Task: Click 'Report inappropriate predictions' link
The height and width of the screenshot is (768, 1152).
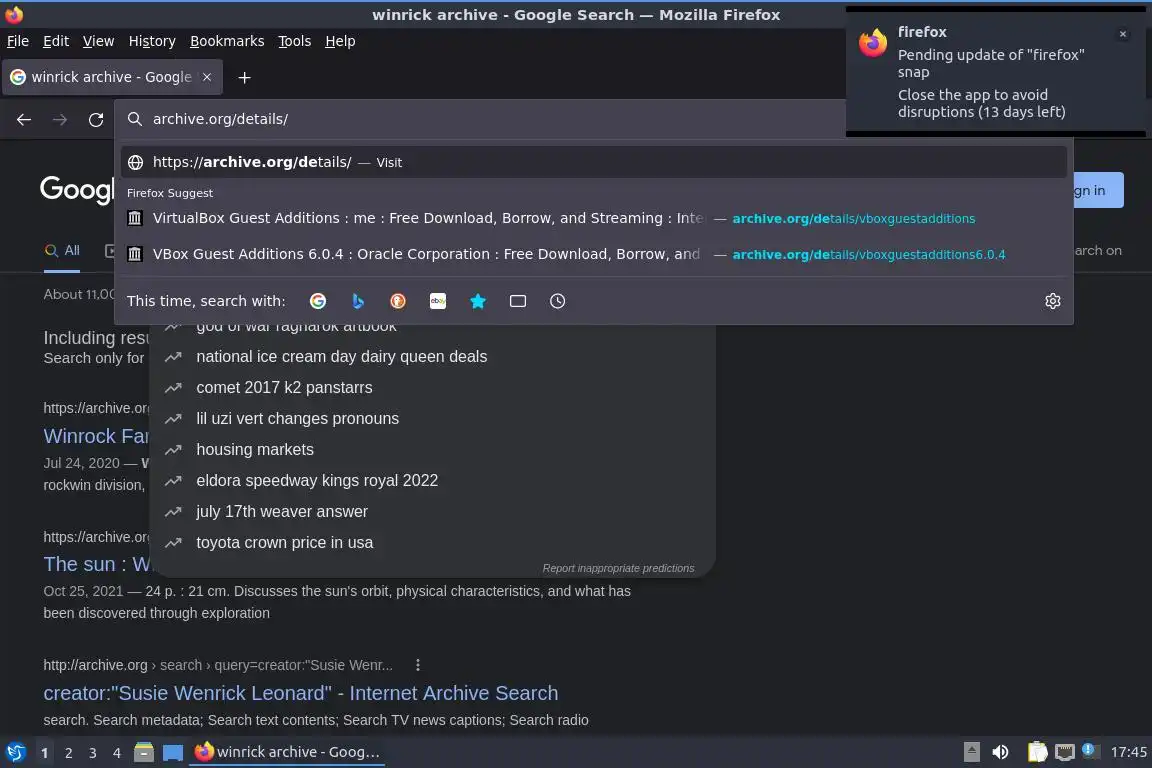Action: click(618, 568)
